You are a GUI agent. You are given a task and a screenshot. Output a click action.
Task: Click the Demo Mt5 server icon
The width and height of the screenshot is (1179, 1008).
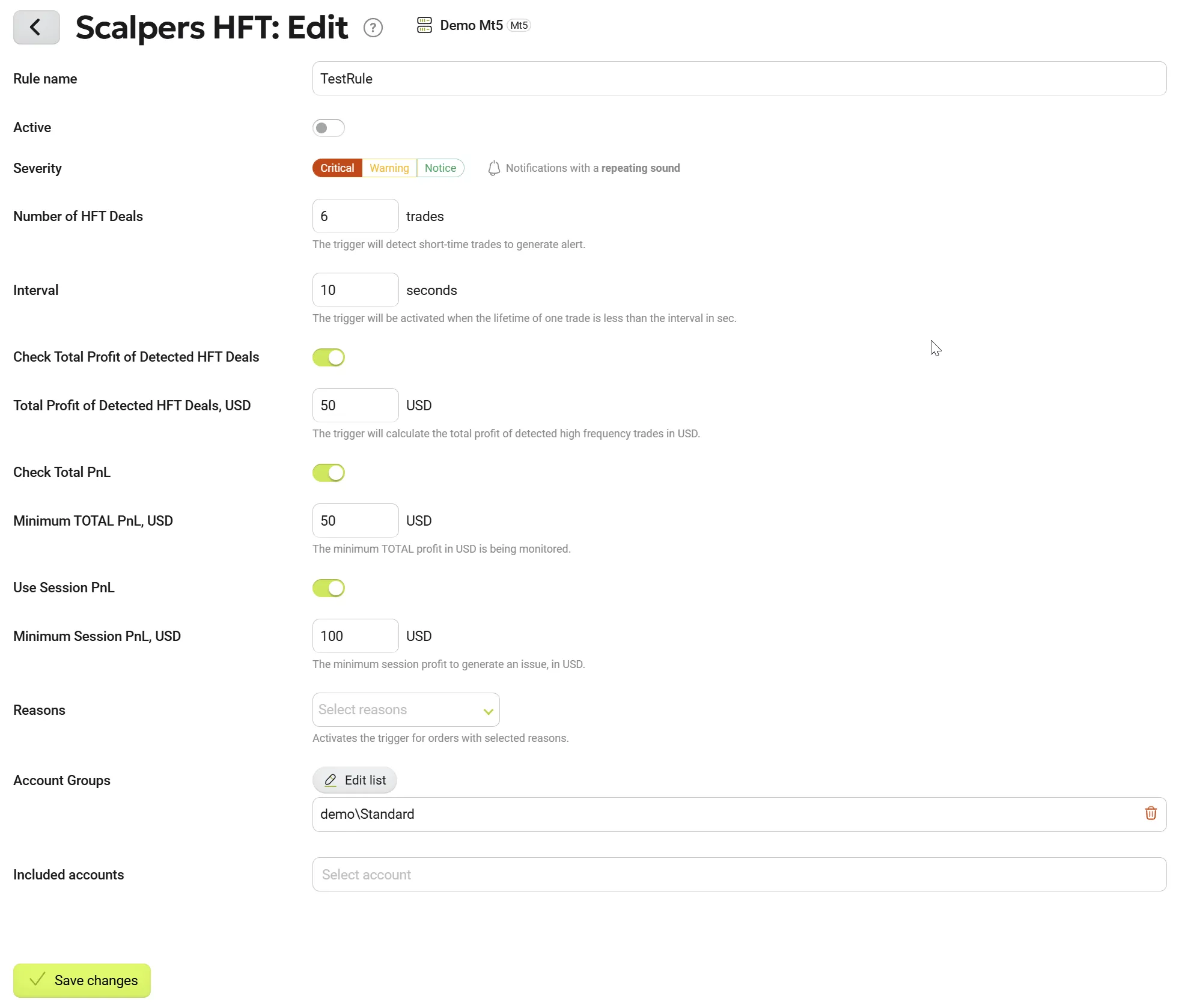tap(424, 25)
